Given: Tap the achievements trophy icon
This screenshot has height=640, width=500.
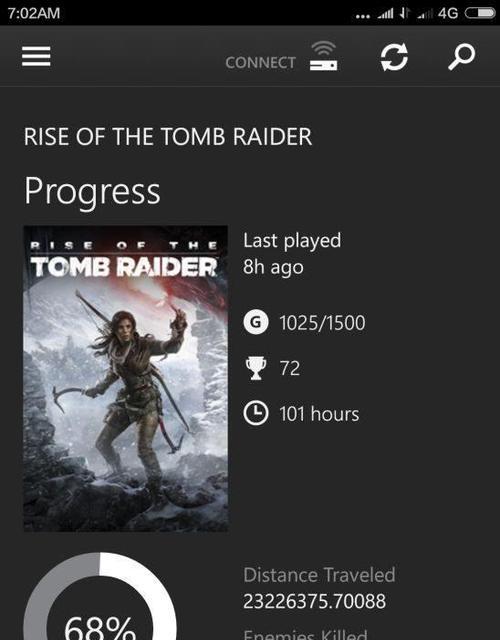Looking at the screenshot, I should (x=256, y=368).
